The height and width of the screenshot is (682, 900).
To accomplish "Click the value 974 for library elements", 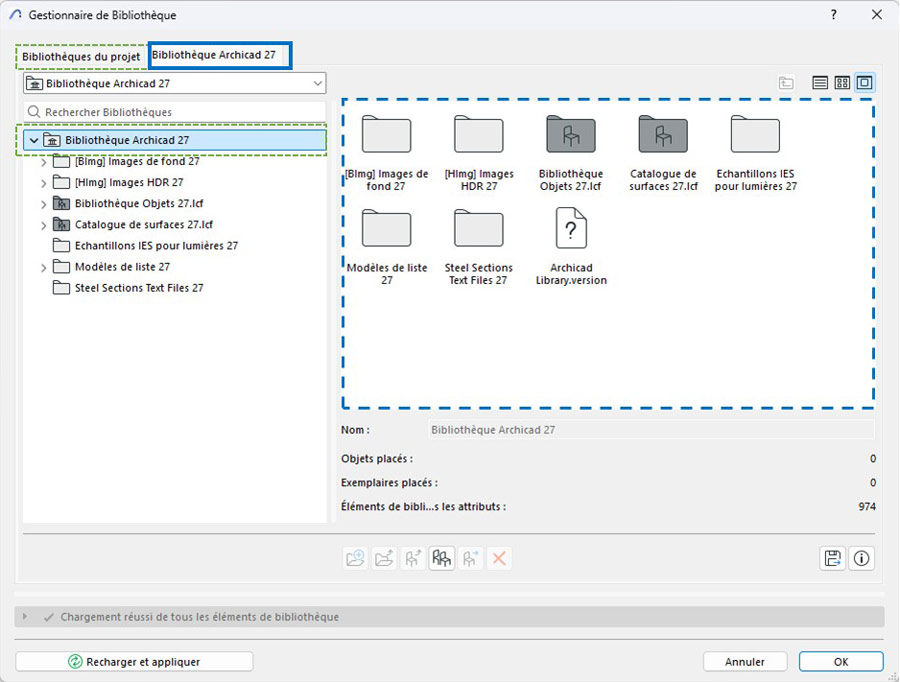I will tap(867, 506).
